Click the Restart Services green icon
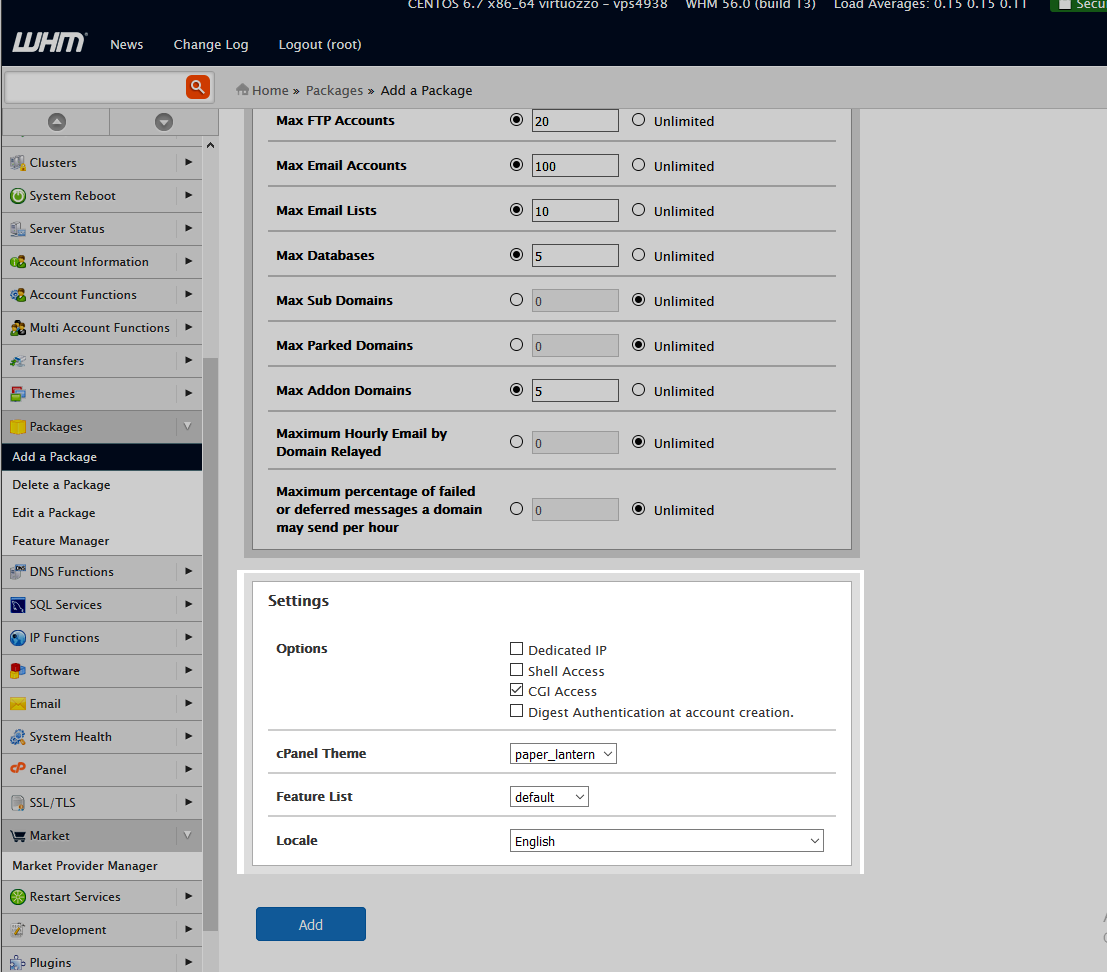1107x972 pixels. coord(17,897)
